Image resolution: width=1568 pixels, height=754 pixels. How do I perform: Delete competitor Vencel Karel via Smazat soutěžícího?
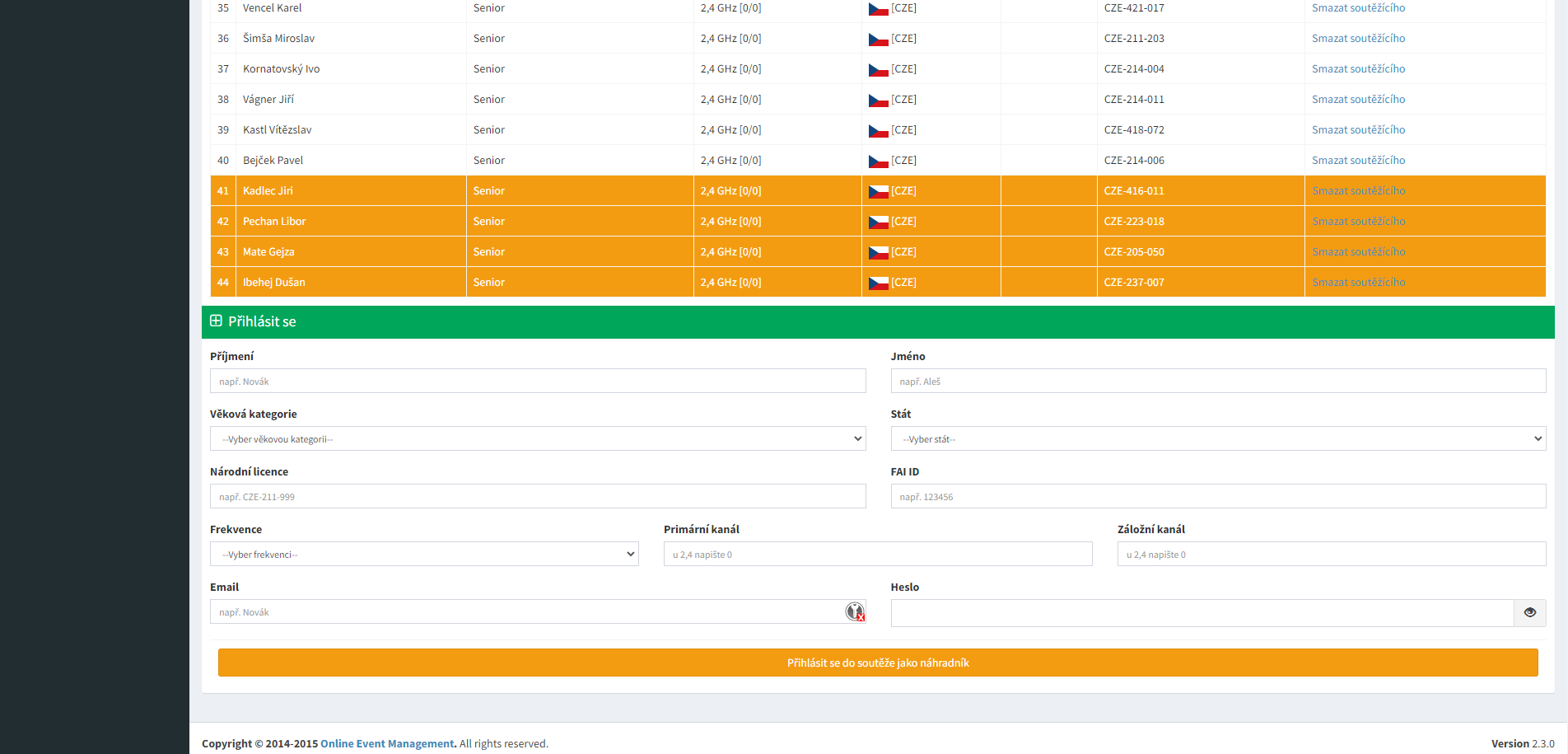point(1358,7)
